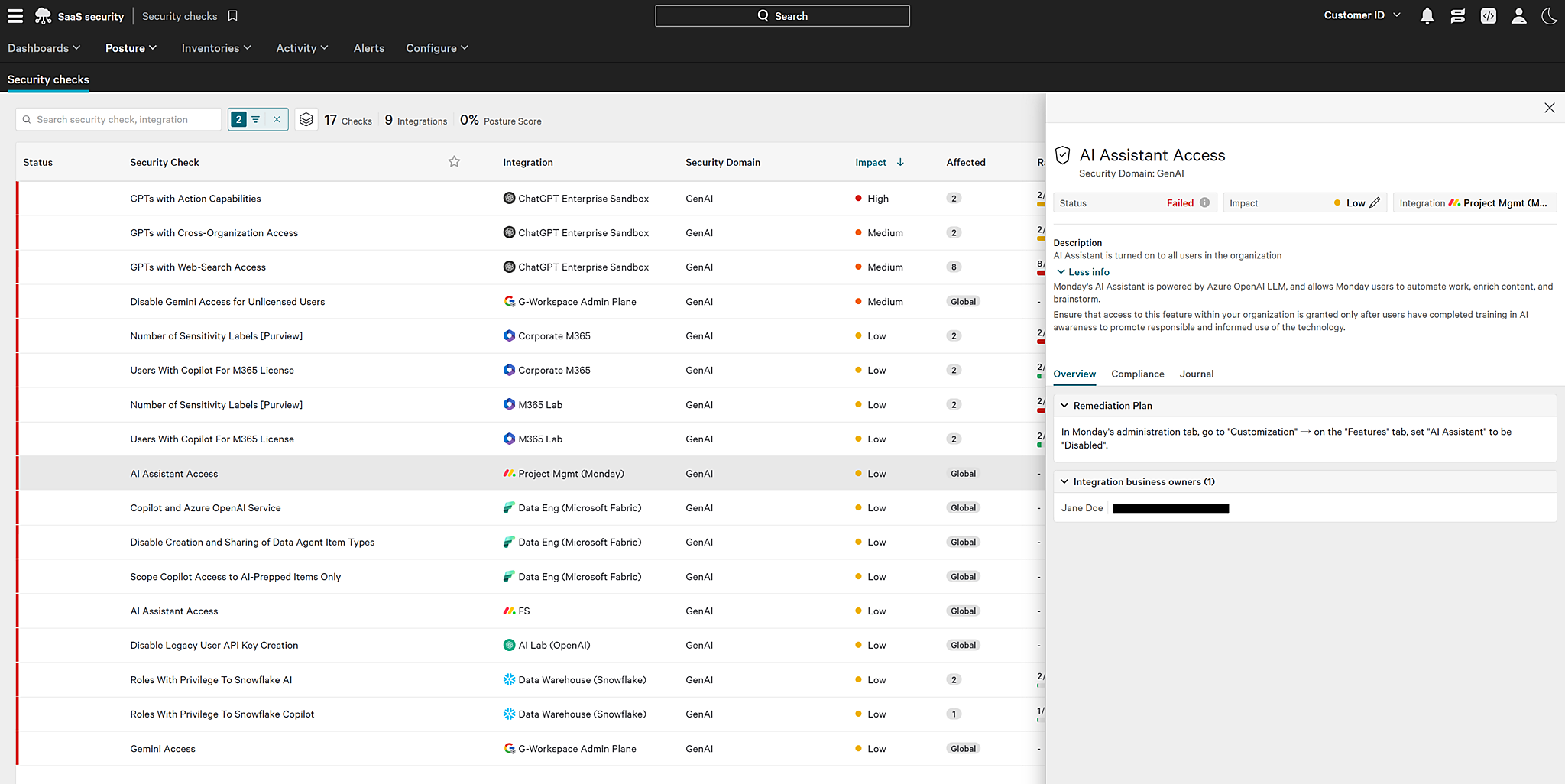Close the AI Assistant Access panel
The height and width of the screenshot is (784, 1565).
click(x=1549, y=108)
